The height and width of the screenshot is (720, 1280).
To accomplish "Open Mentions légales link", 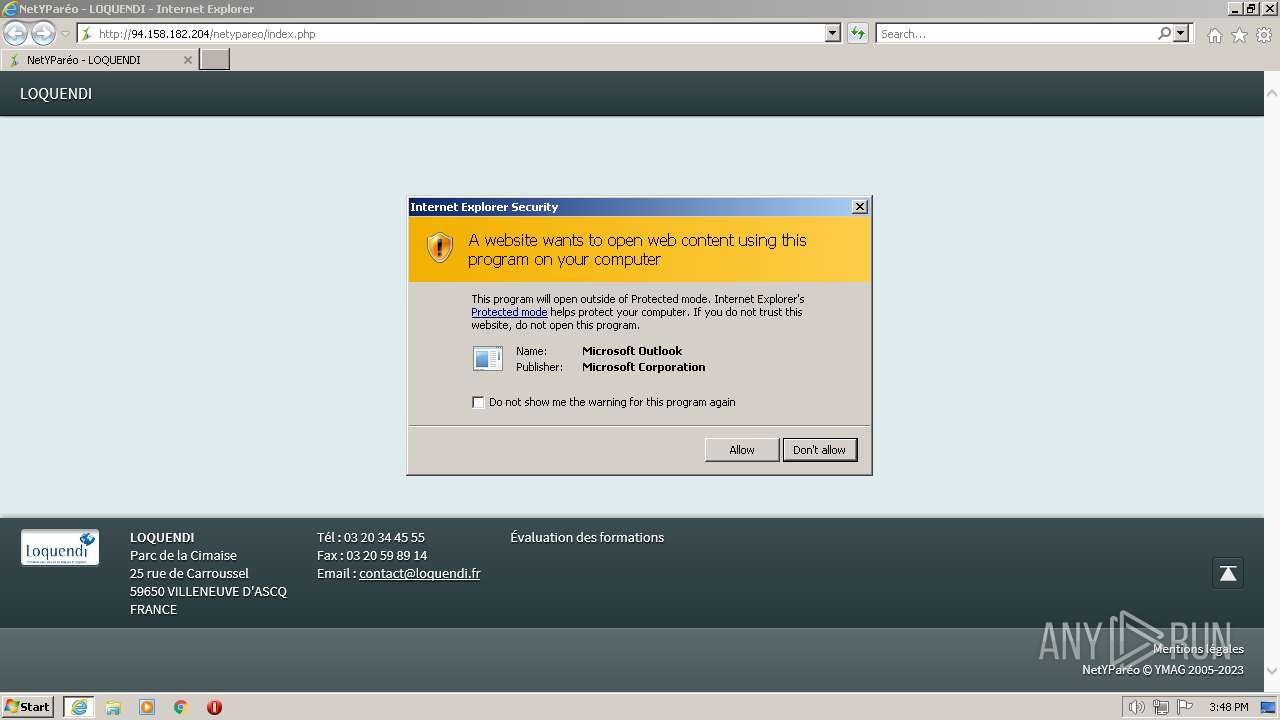I will 1198,649.
